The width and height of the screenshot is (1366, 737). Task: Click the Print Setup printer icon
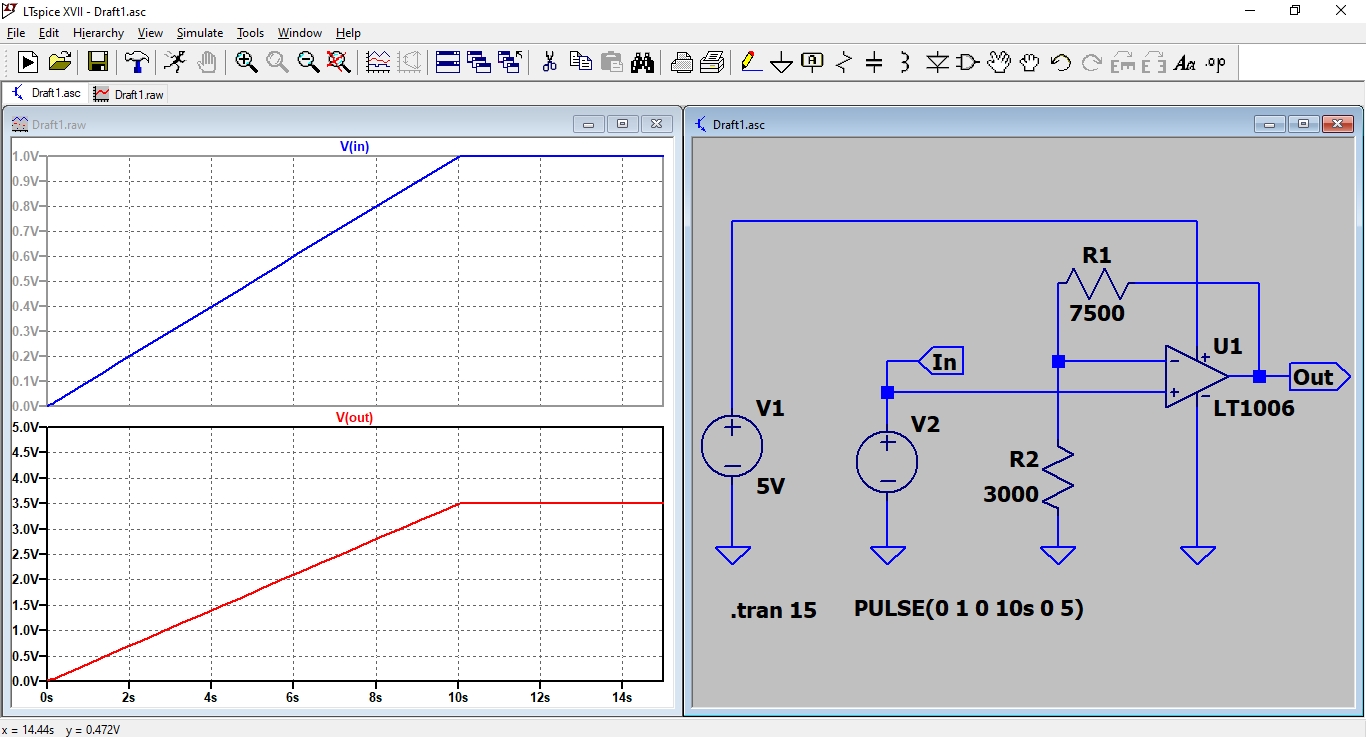[x=682, y=62]
